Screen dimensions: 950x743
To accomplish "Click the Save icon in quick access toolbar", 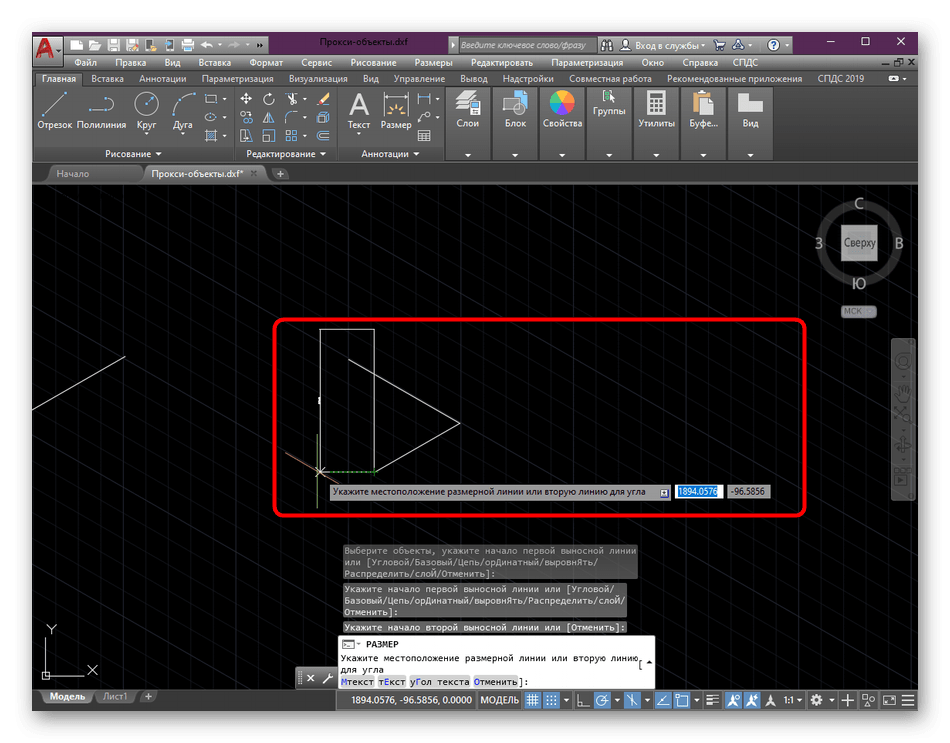I will coord(113,45).
